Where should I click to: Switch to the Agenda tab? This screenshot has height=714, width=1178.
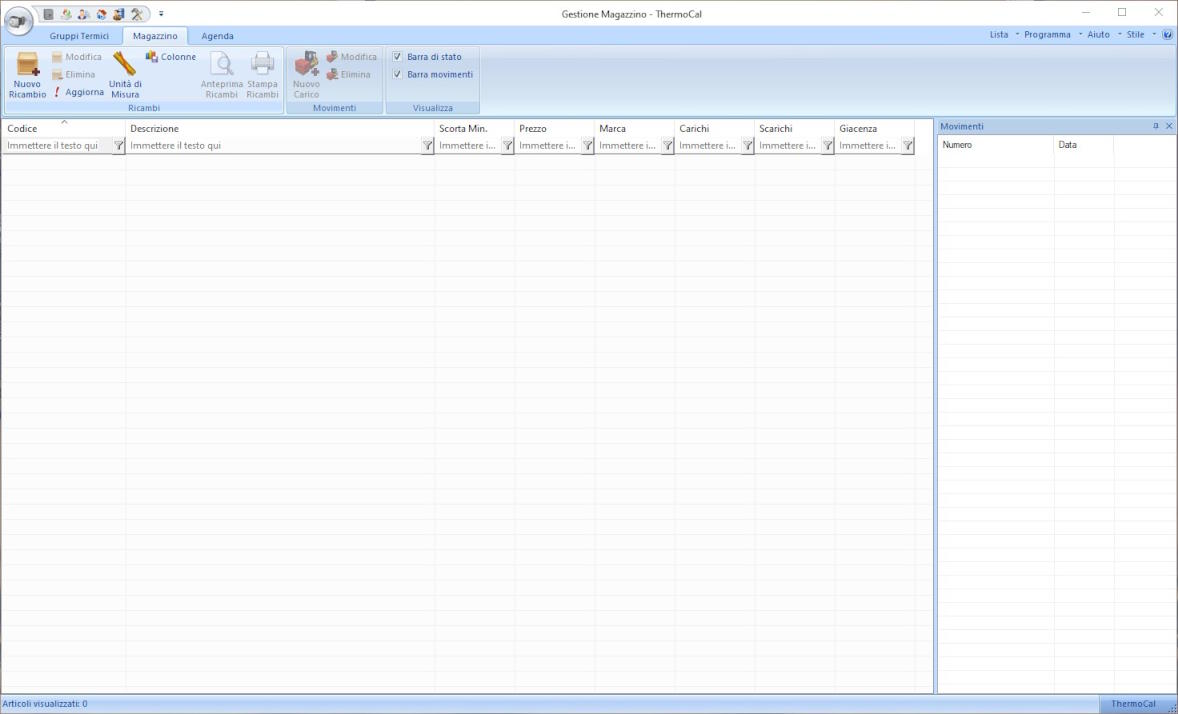[x=217, y=36]
